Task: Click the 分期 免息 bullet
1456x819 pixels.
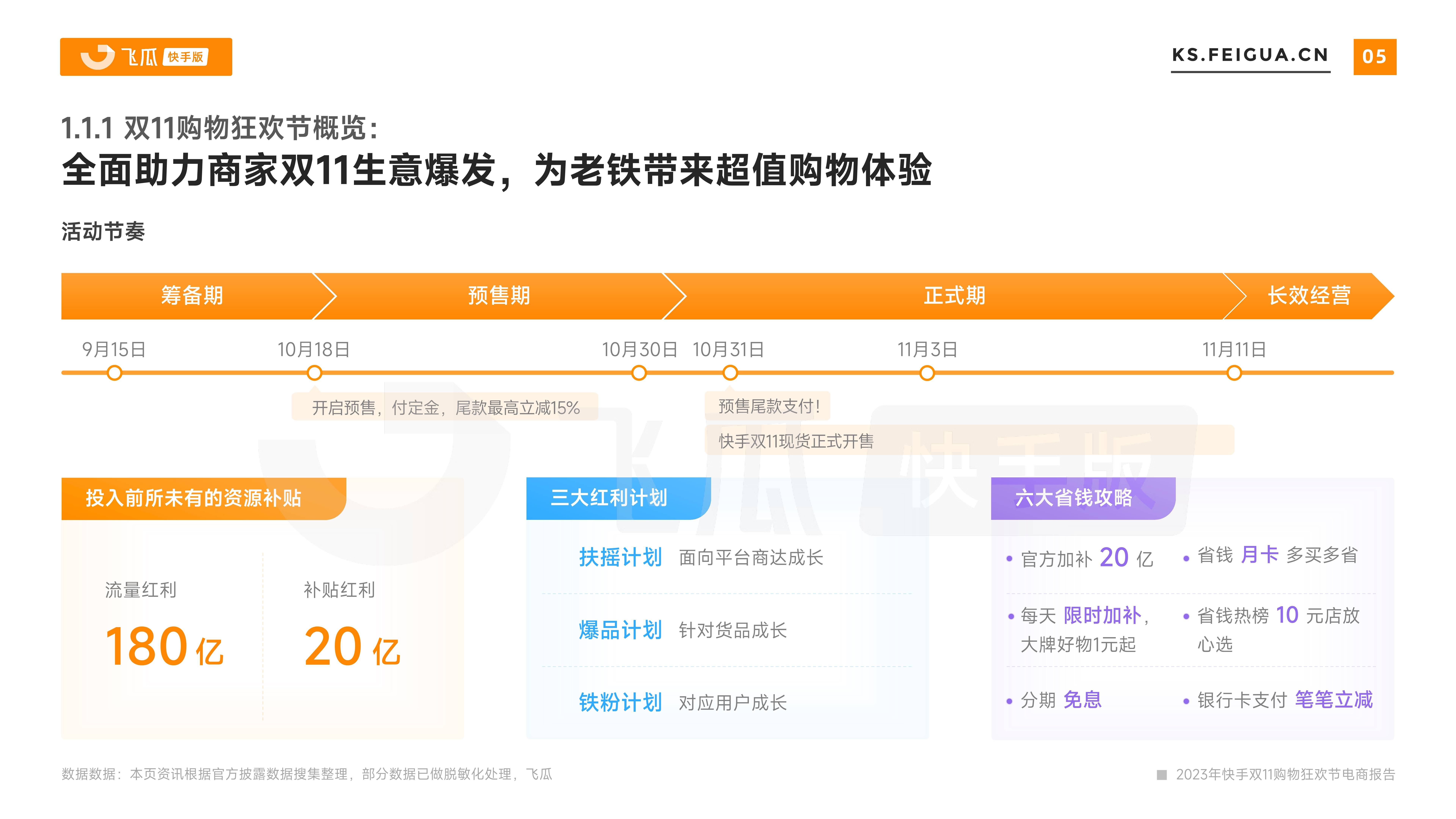Action: pyautogui.click(x=1054, y=700)
